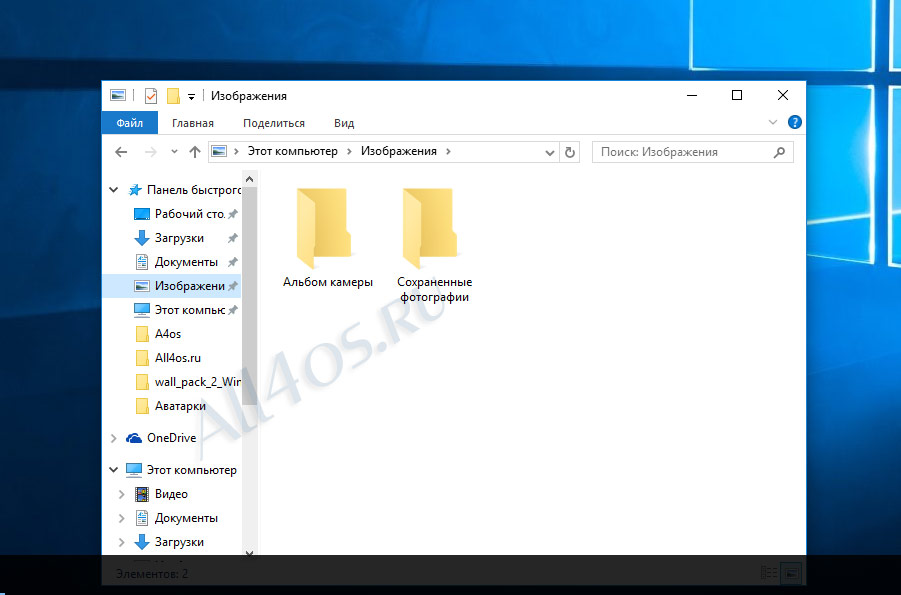Click the navigation pane scrollbar thumb

tap(249, 295)
